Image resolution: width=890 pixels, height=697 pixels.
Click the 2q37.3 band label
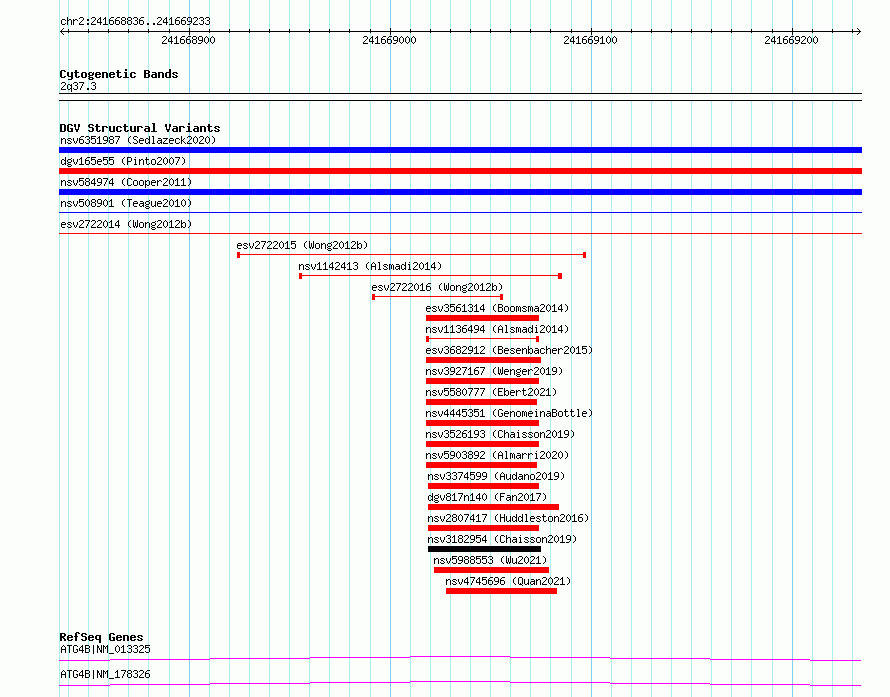coord(78,86)
